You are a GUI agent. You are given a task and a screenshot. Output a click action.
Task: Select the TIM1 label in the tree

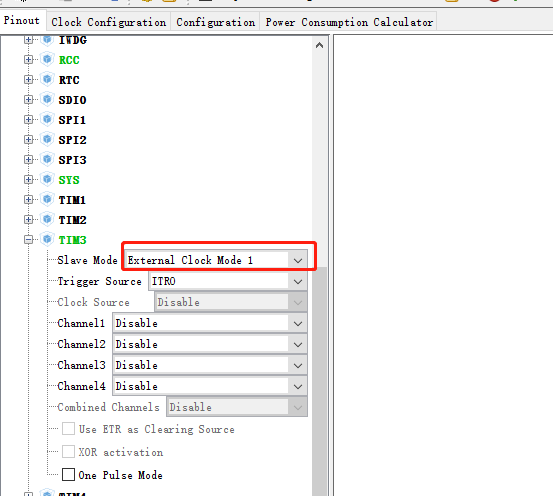pyautogui.click(x=72, y=200)
